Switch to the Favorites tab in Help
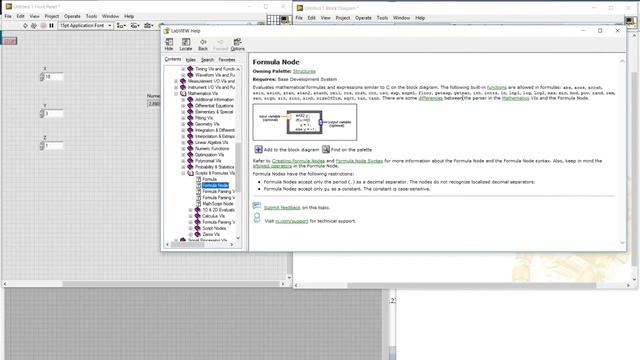This screenshot has height=360, width=640. [x=227, y=60]
